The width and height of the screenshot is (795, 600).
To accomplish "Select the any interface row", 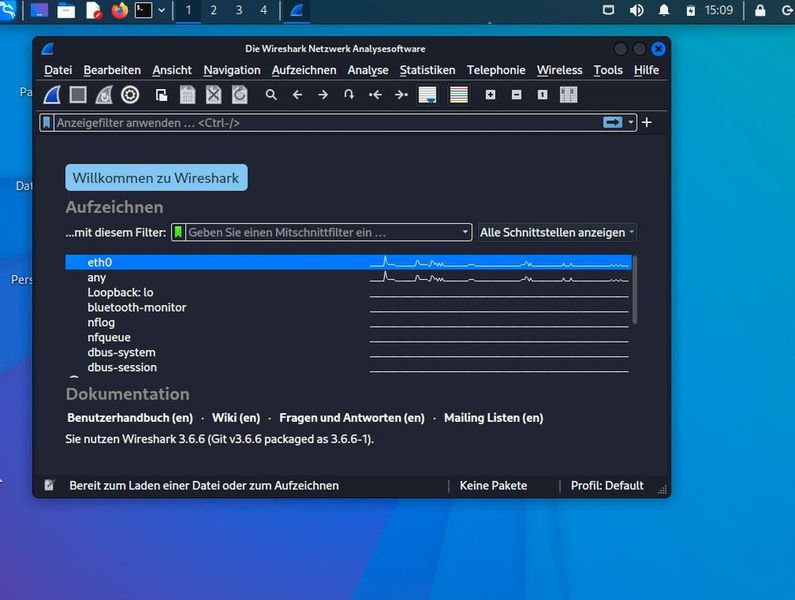I will click(348, 277).
